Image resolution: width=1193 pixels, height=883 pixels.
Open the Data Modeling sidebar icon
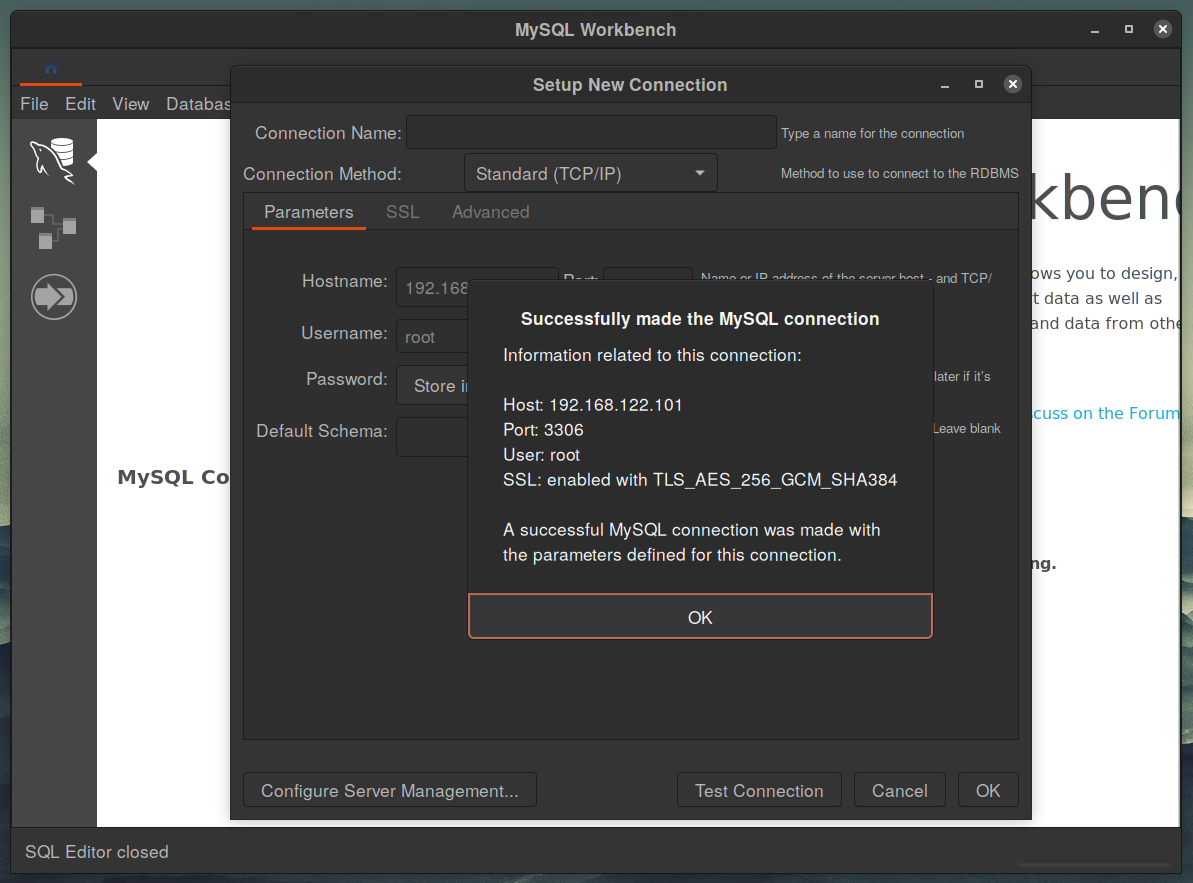point(53,227)
